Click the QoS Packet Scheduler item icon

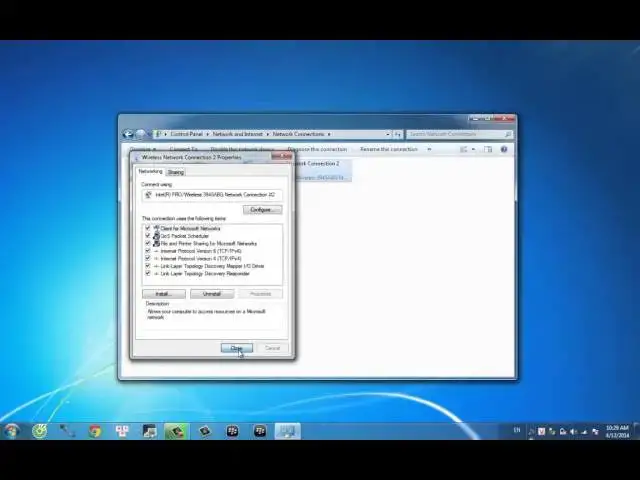[x=156, y=236]
